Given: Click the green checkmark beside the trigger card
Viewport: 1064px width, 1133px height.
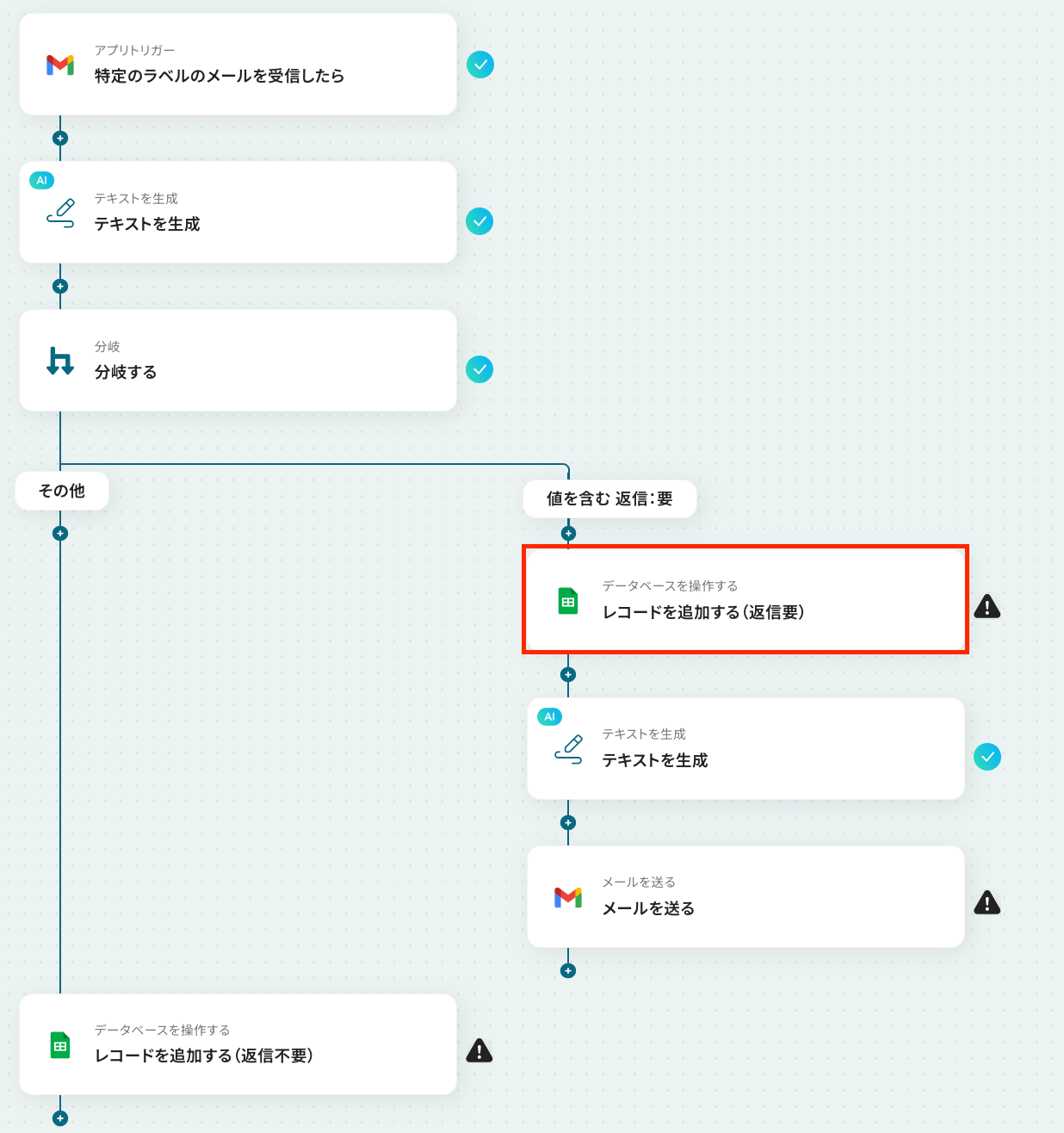Looking at the screenshot, I should [480, 65].
